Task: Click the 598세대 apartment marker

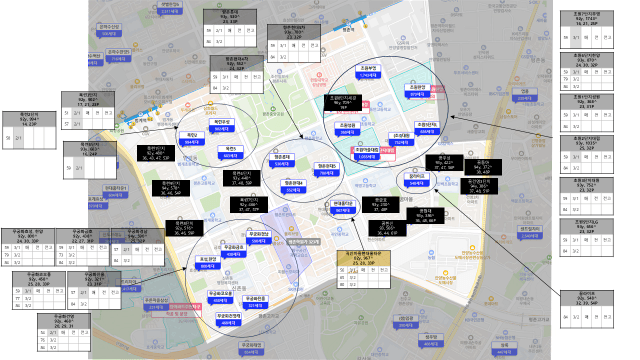Action: pos(259,238)
